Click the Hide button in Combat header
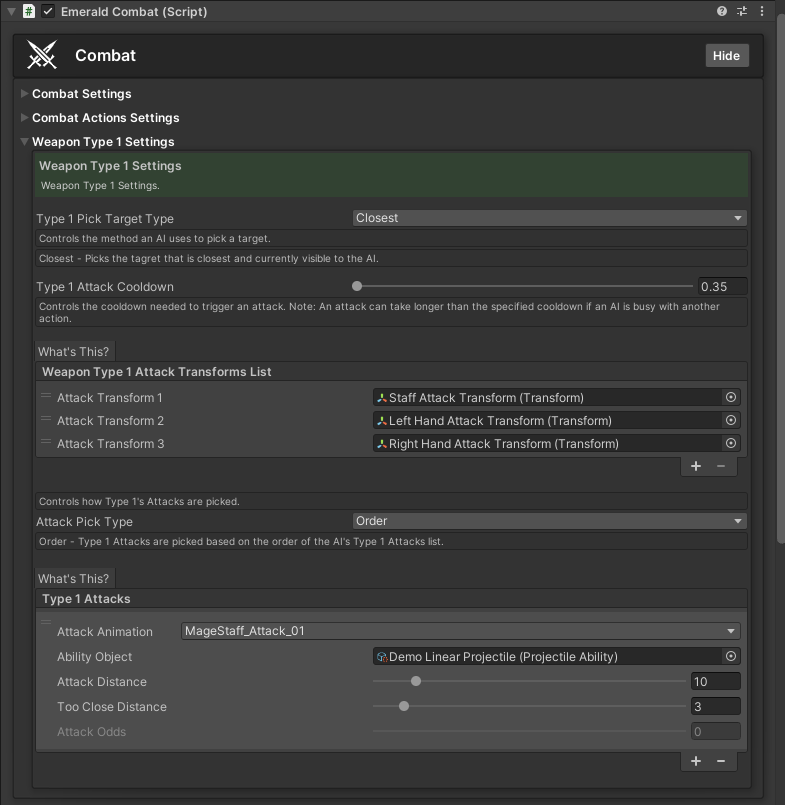The height and width of the screenshot is (805, 785). [x=726, y=55]
